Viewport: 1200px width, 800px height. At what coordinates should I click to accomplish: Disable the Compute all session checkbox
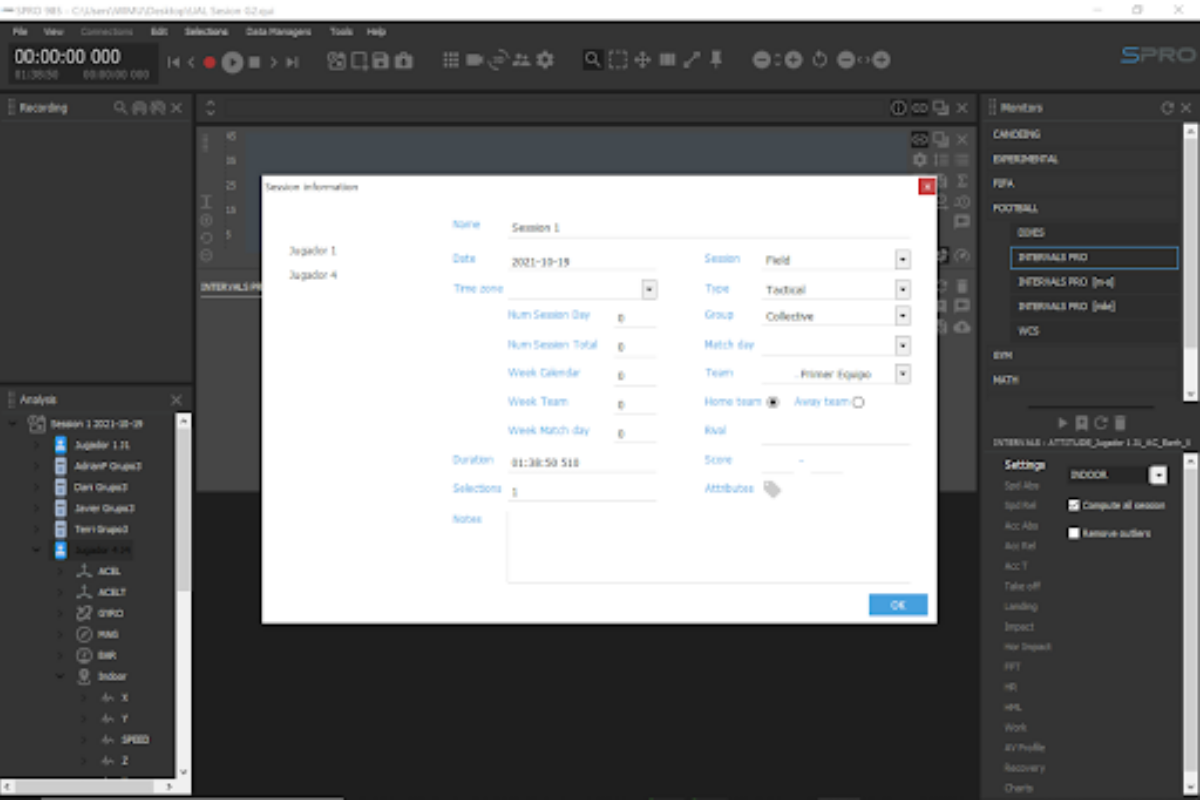point(1075,505)
